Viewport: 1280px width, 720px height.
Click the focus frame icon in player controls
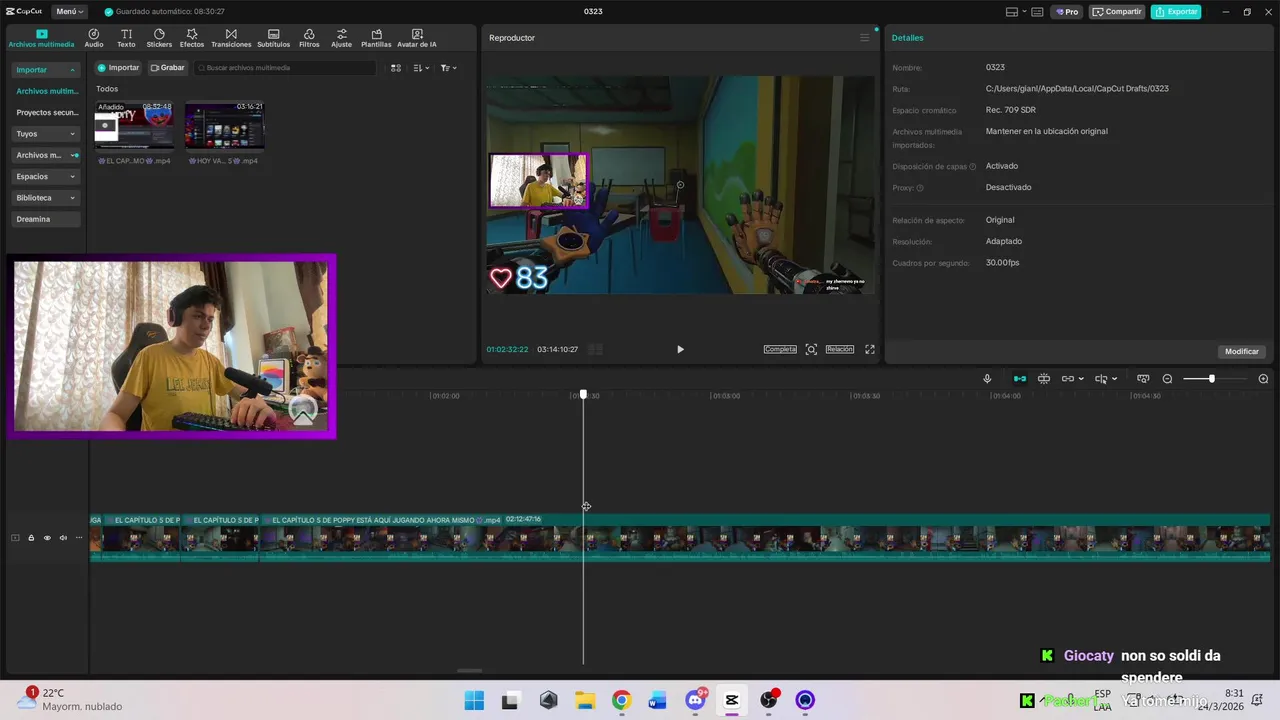(x=811, y=349)
